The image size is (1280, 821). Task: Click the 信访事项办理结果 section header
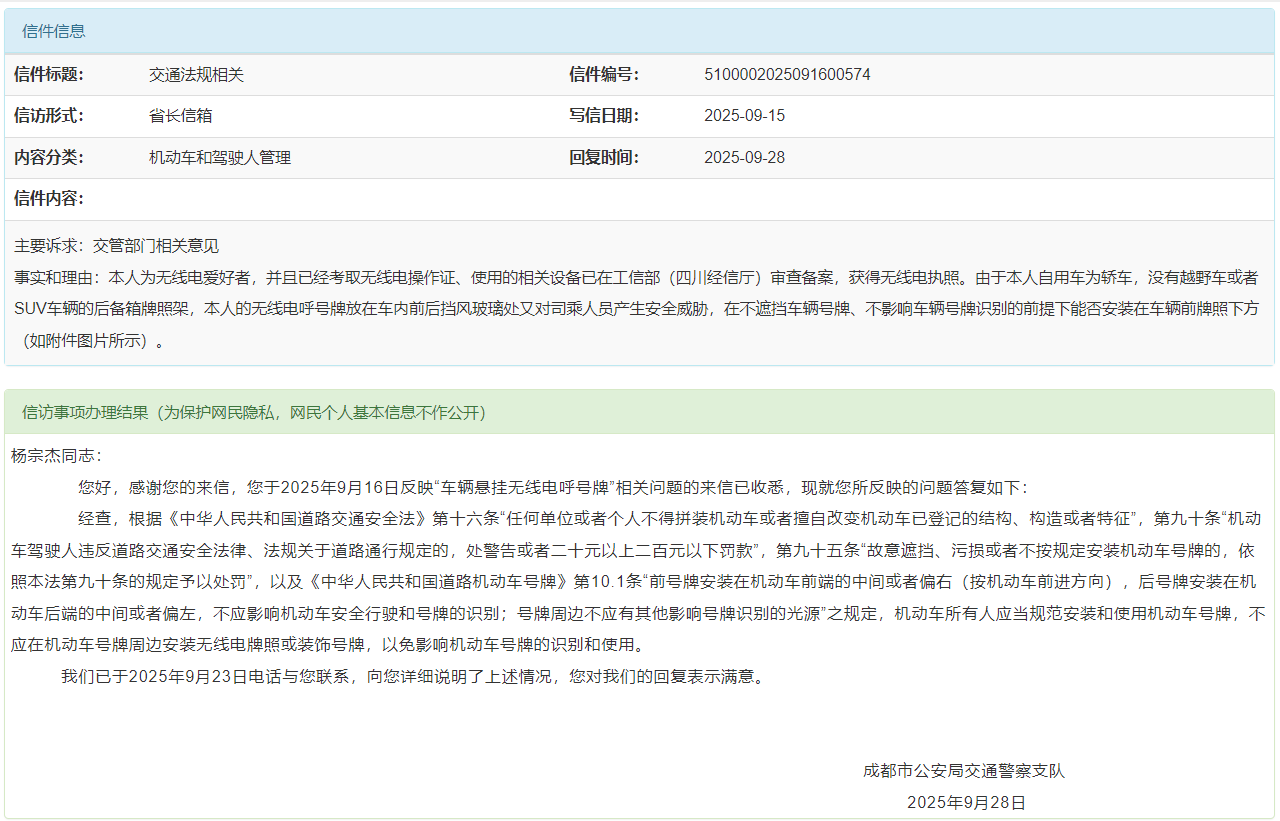click(x=254, y=412)
